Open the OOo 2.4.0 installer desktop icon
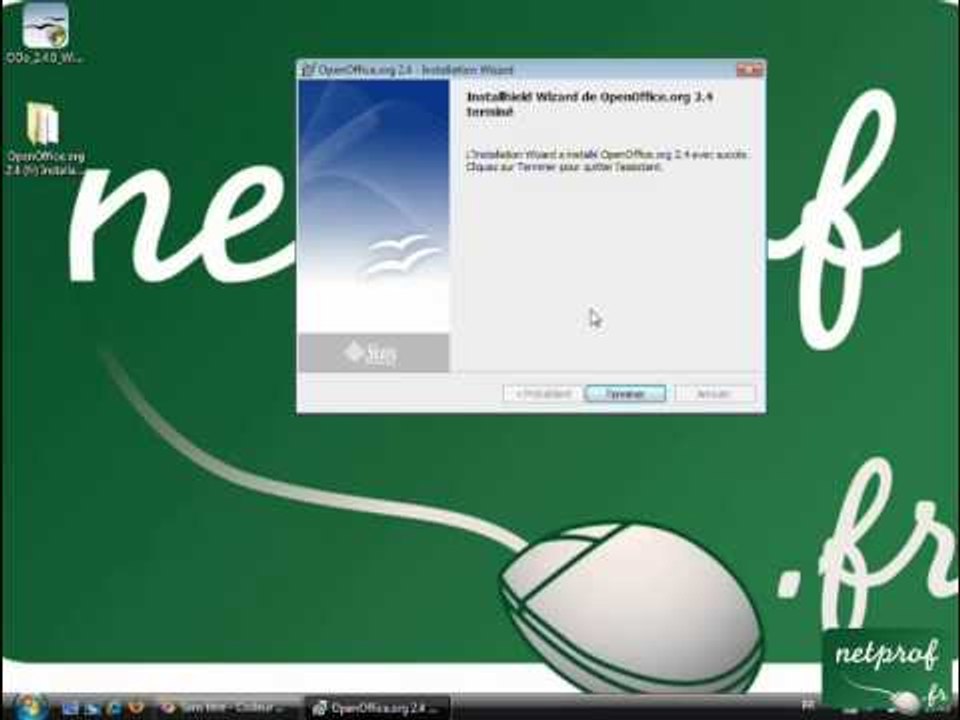Screen dimensions: 960x720 45,32
